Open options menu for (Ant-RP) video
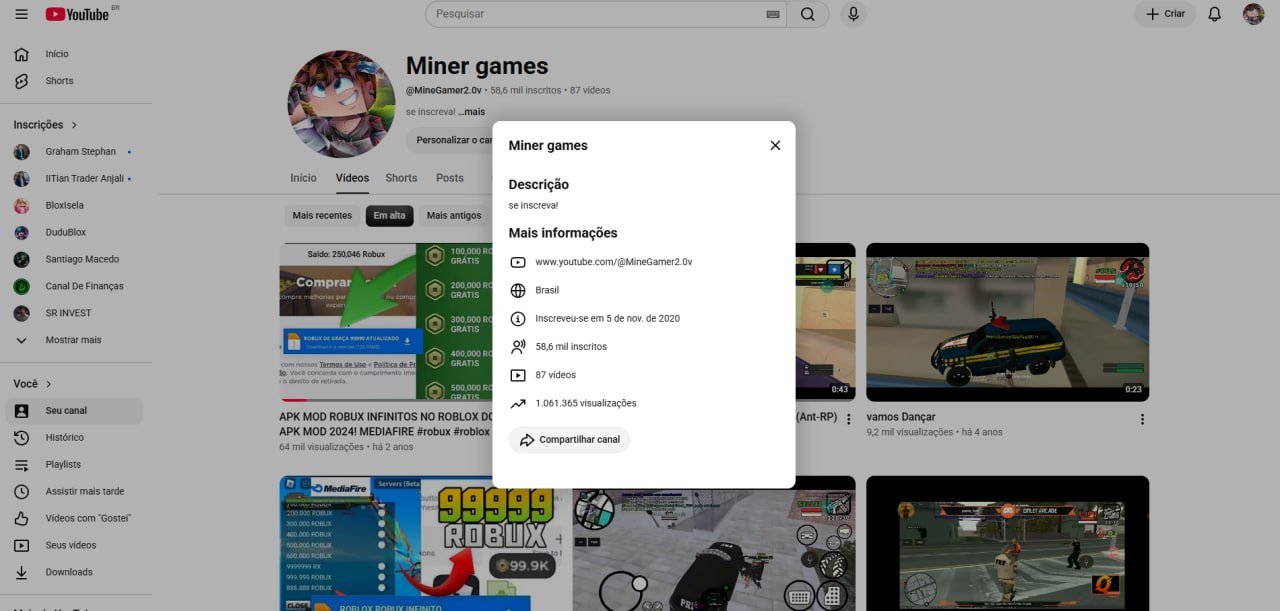The width and height of the screenshot is (1280, 611). point(849,419)
